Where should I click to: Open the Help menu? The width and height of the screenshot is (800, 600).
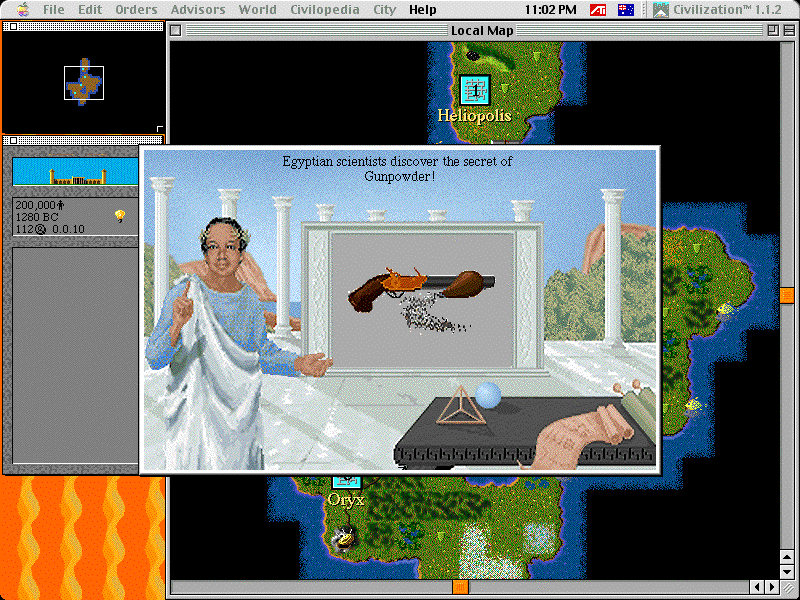(422, 9)
